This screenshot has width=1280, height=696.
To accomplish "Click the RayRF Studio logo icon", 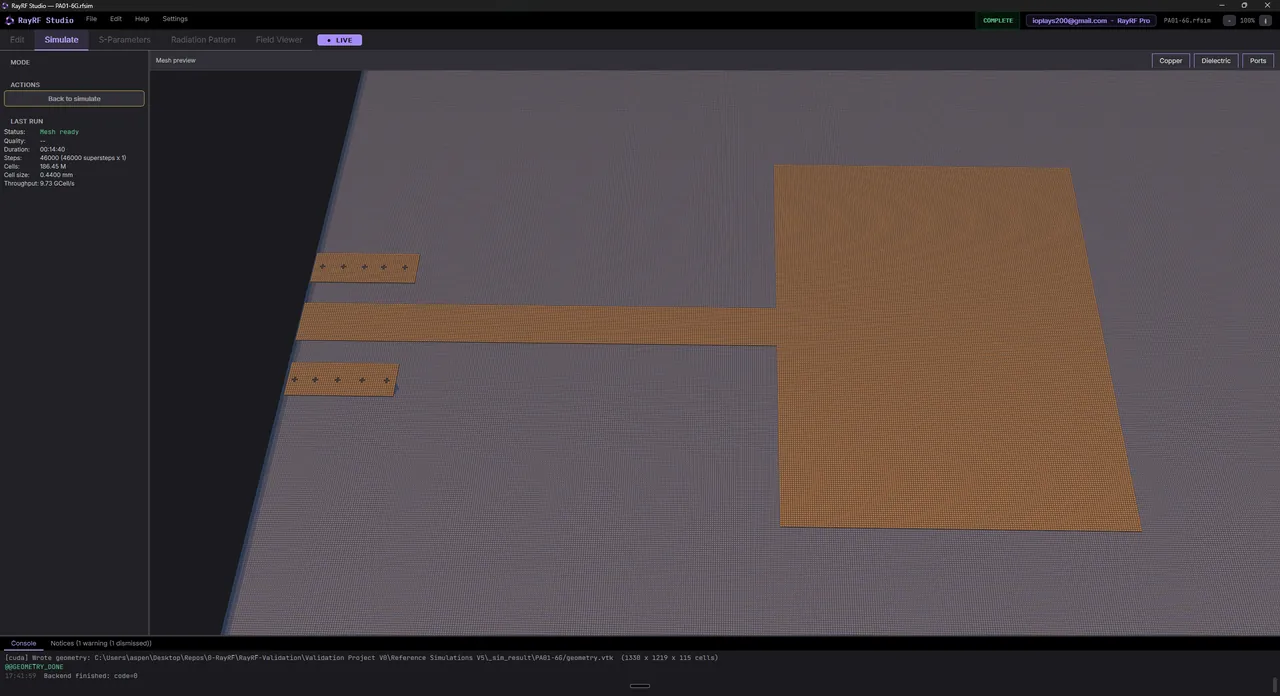I will click(10, 20).
